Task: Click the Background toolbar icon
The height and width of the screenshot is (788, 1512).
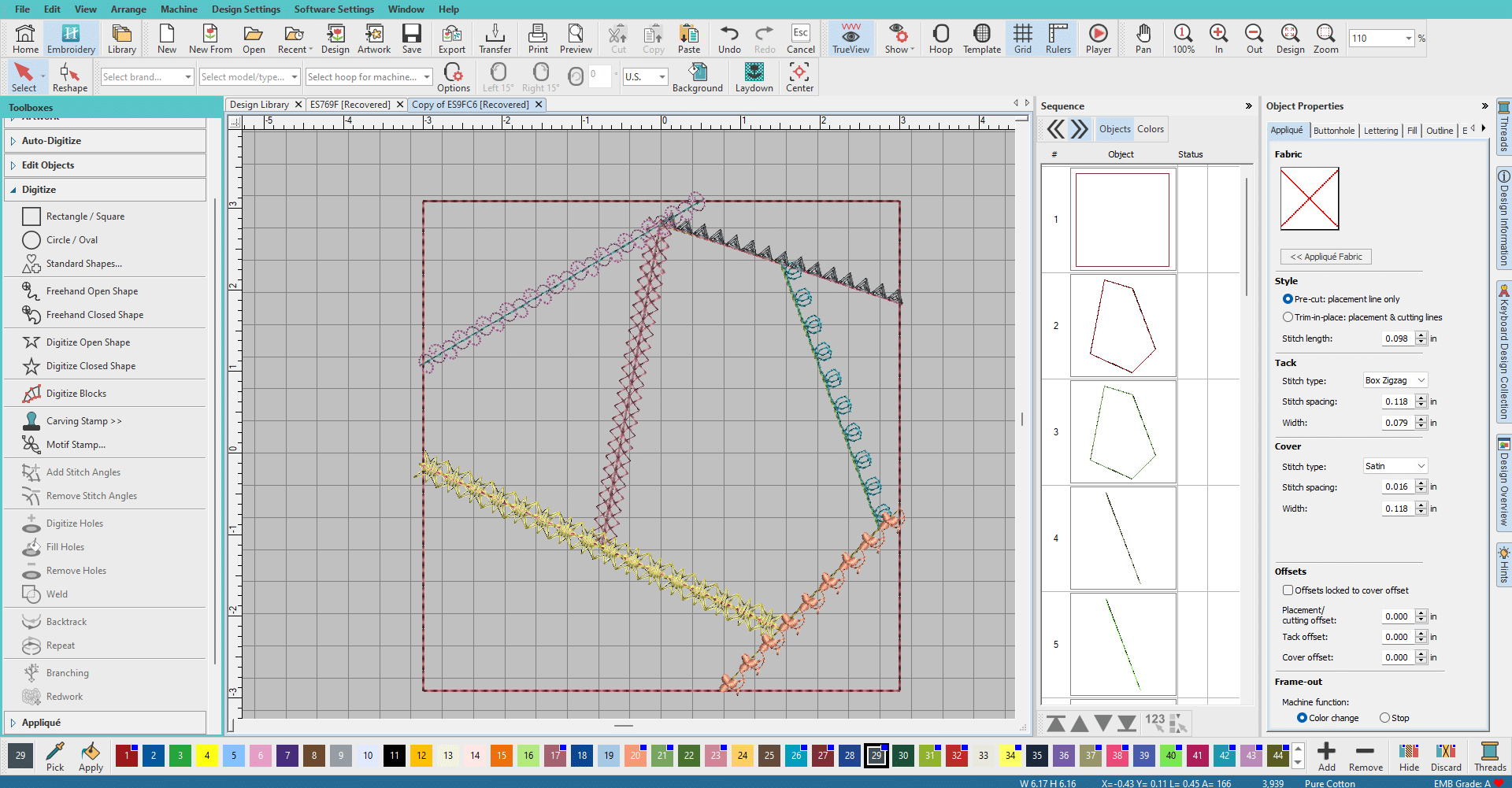Action: click(697, 78)
